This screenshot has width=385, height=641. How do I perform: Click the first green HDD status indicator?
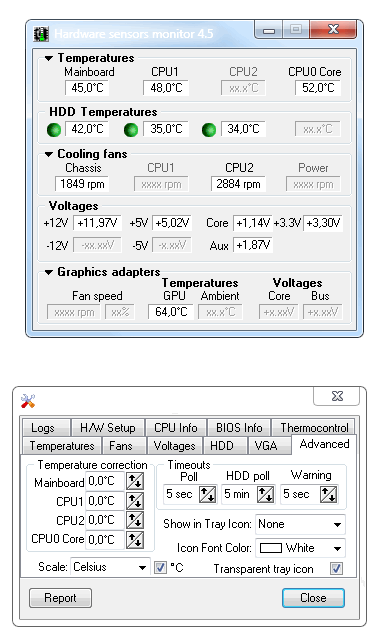pos(54,130)
